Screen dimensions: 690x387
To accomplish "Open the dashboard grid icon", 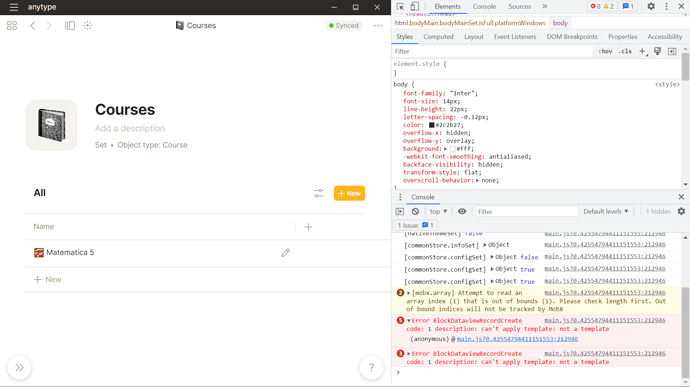I will (x=12, y=26).
